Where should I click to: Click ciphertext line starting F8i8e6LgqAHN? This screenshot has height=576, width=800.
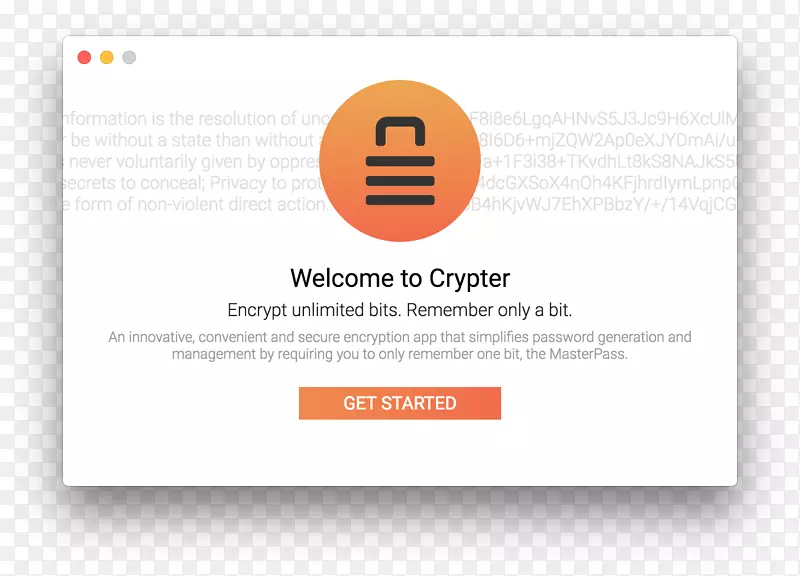point(603,119)
